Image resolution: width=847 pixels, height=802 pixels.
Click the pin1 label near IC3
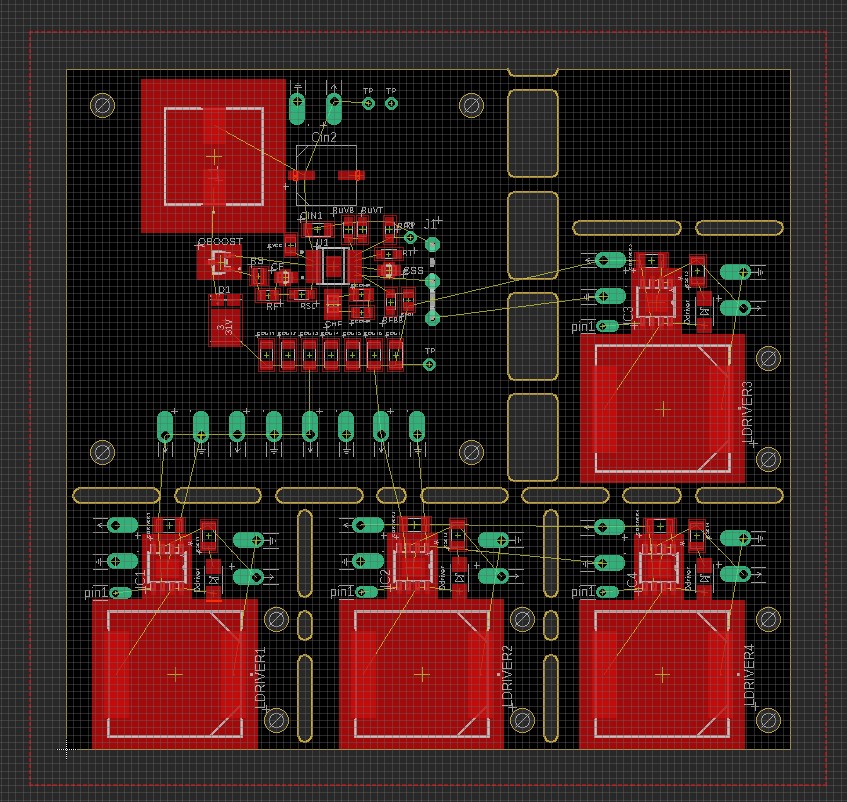pyautogui.click(x=582, y=325)
